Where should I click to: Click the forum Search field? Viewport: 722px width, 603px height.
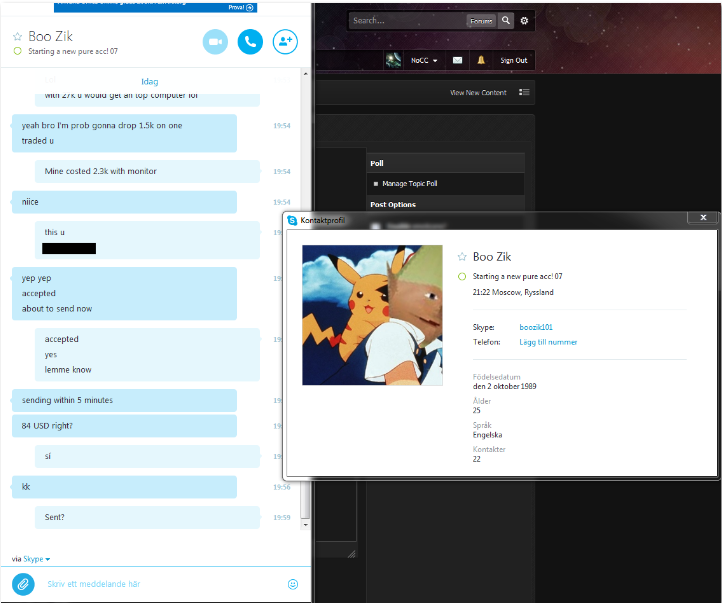408,20
